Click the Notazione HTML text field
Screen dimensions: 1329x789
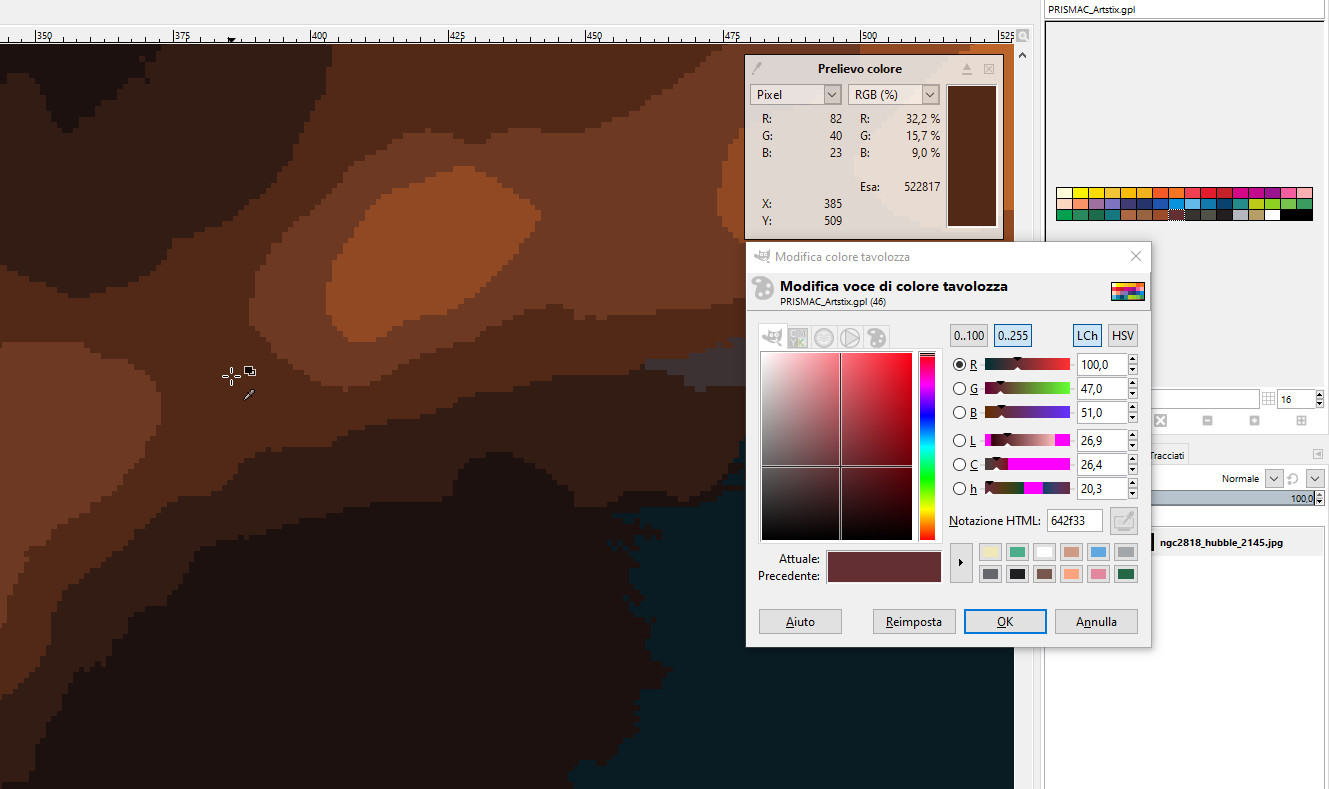coord(1074,521)
